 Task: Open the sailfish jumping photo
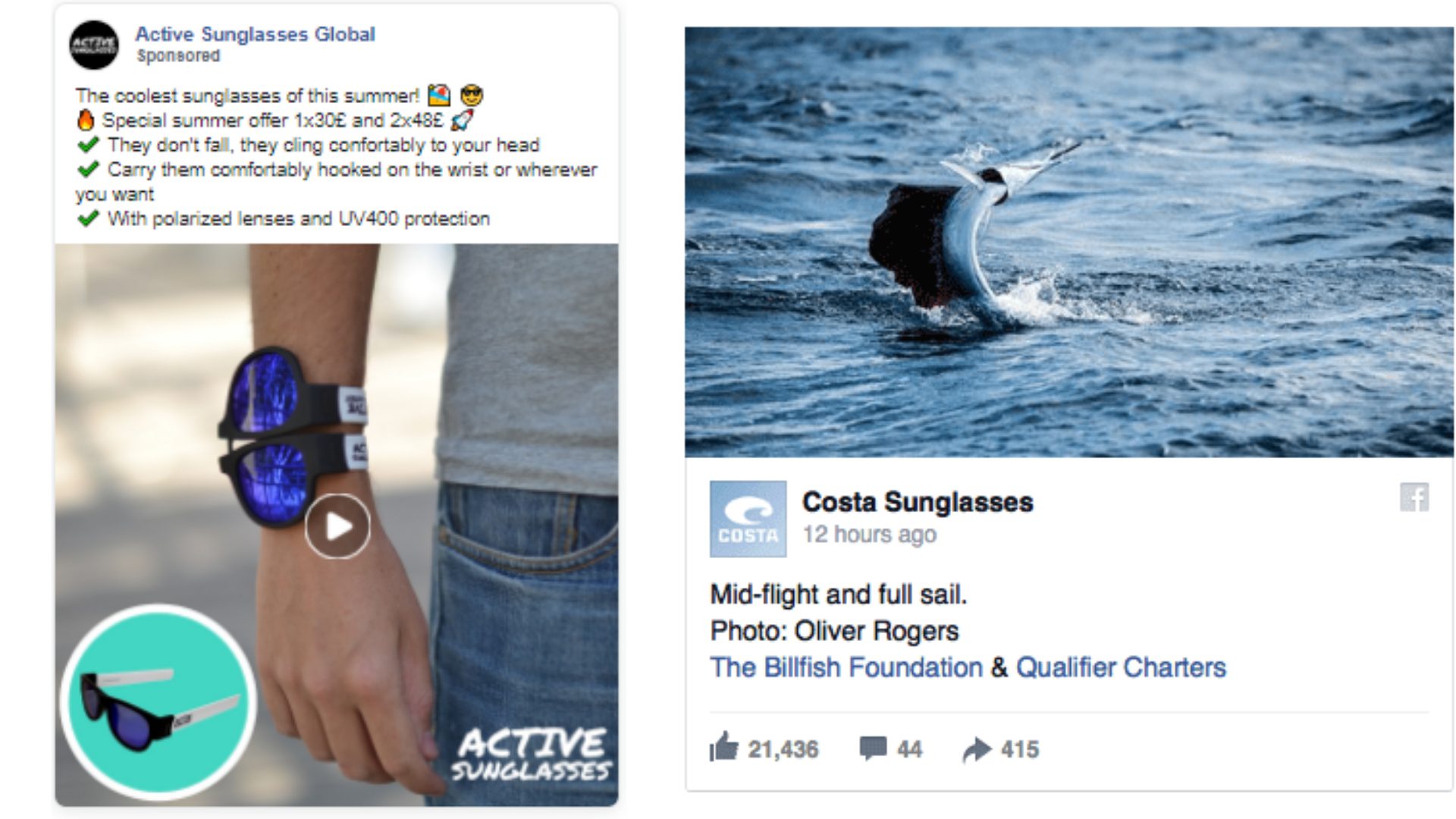click(1069, 242)
